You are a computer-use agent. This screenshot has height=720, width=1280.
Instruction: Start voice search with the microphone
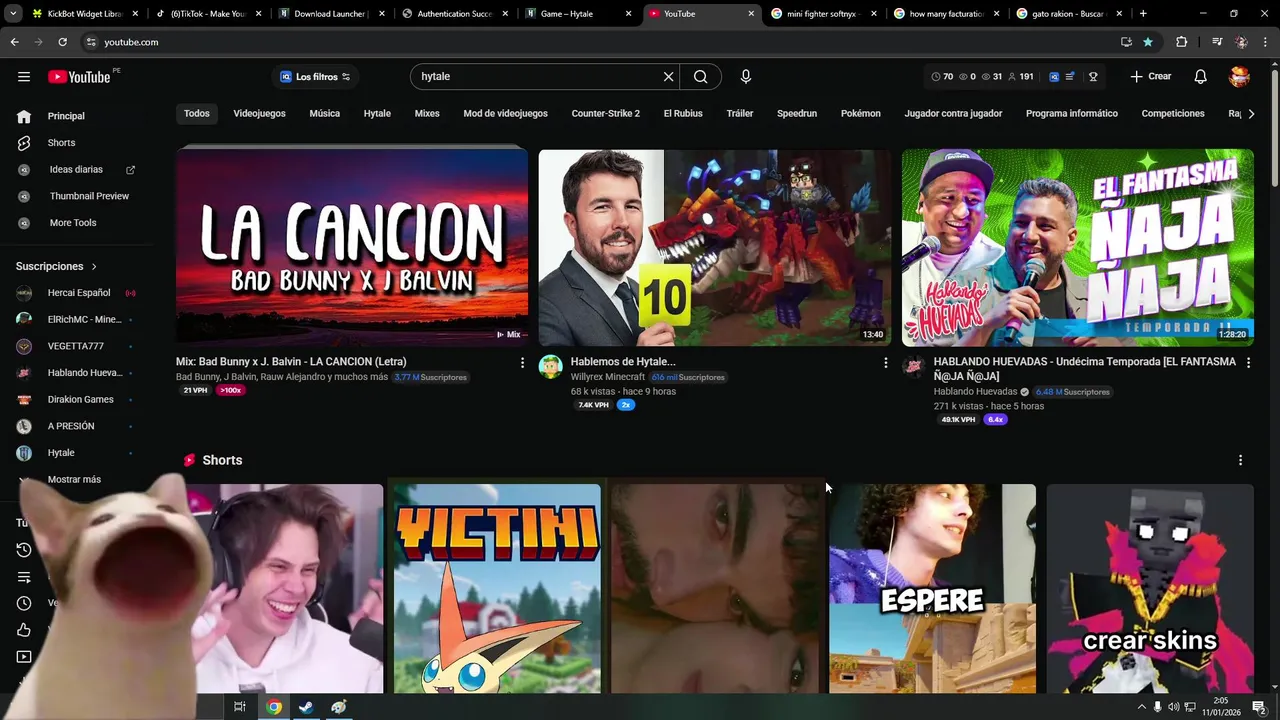pyautogui.click(x=745, y=77)
